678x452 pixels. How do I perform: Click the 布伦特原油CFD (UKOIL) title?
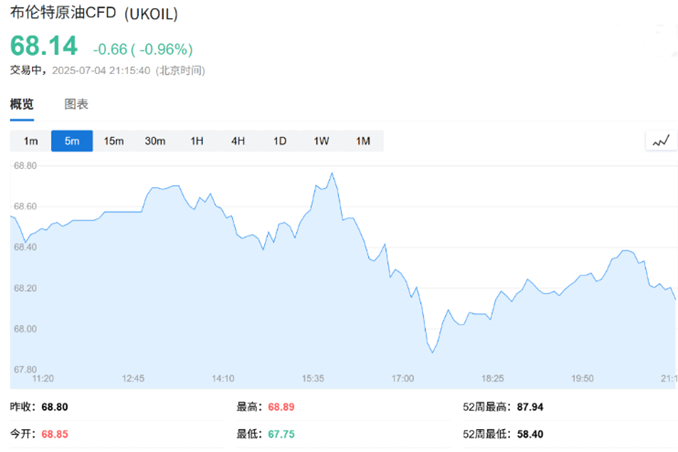(94, 13)
